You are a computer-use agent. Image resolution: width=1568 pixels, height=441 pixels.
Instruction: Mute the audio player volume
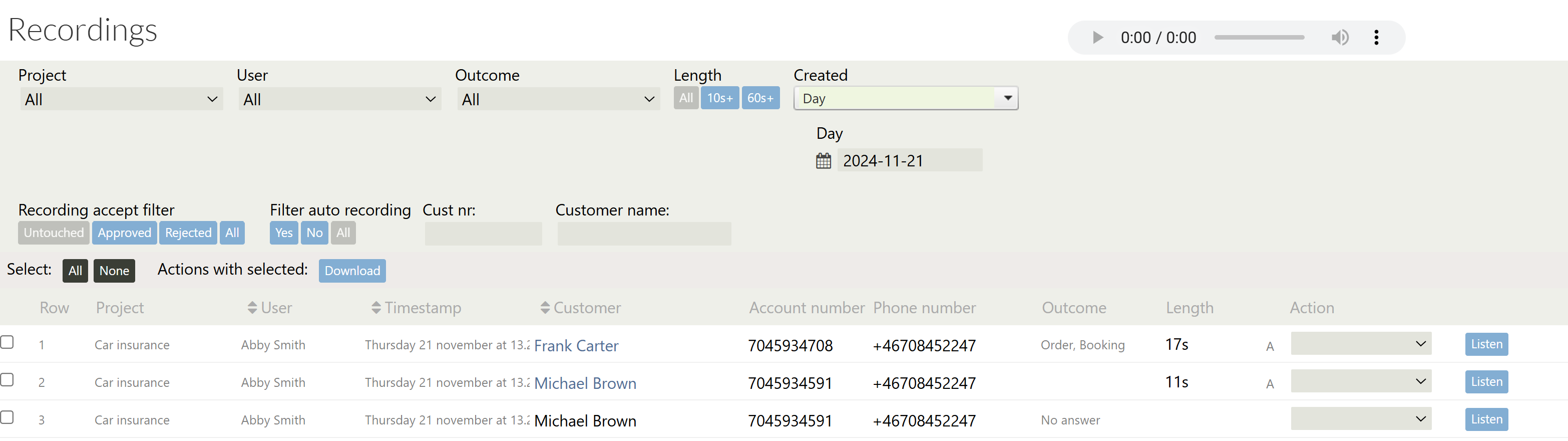[1339, 38]
